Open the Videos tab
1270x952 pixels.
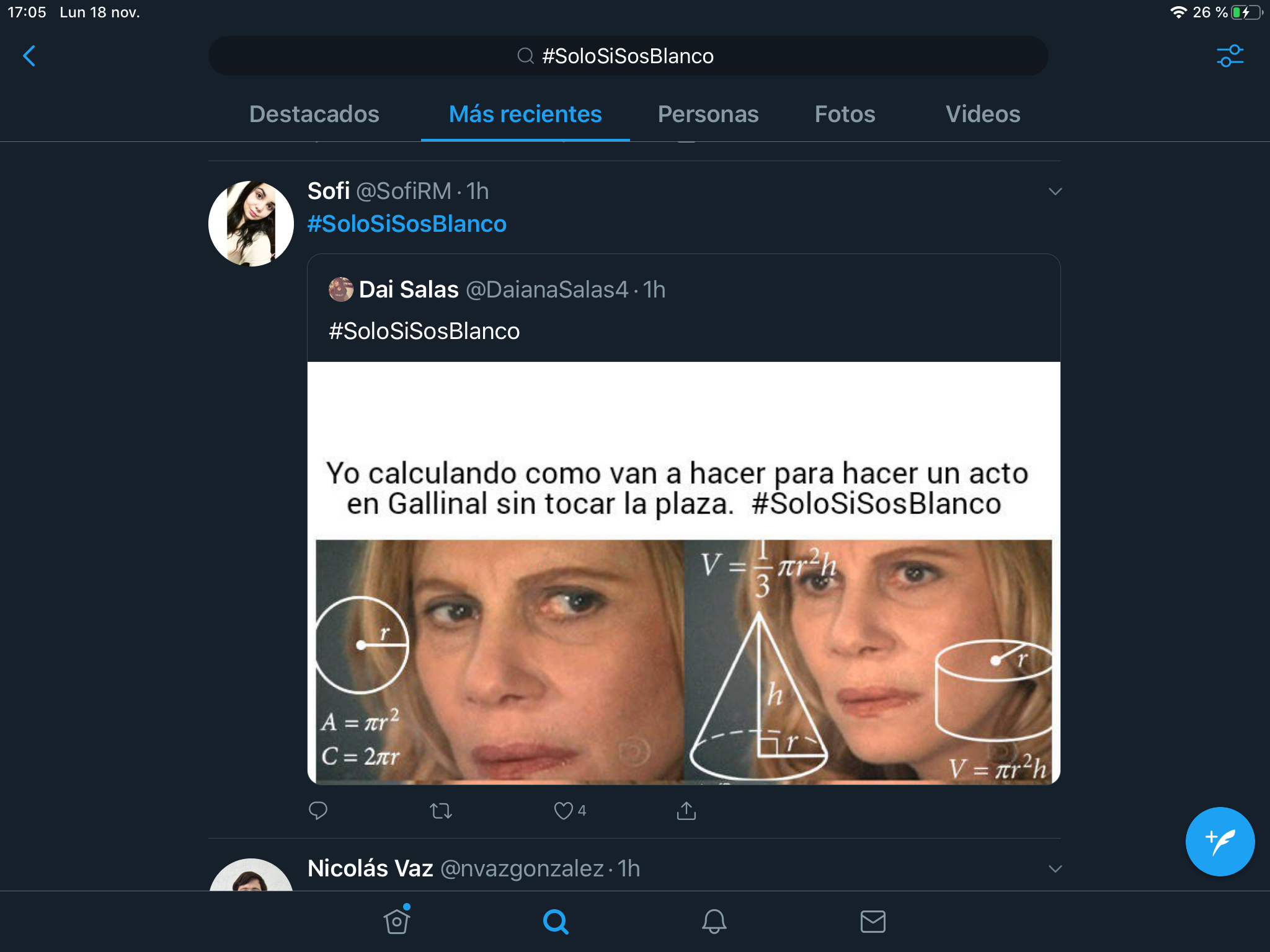(983, 114)
